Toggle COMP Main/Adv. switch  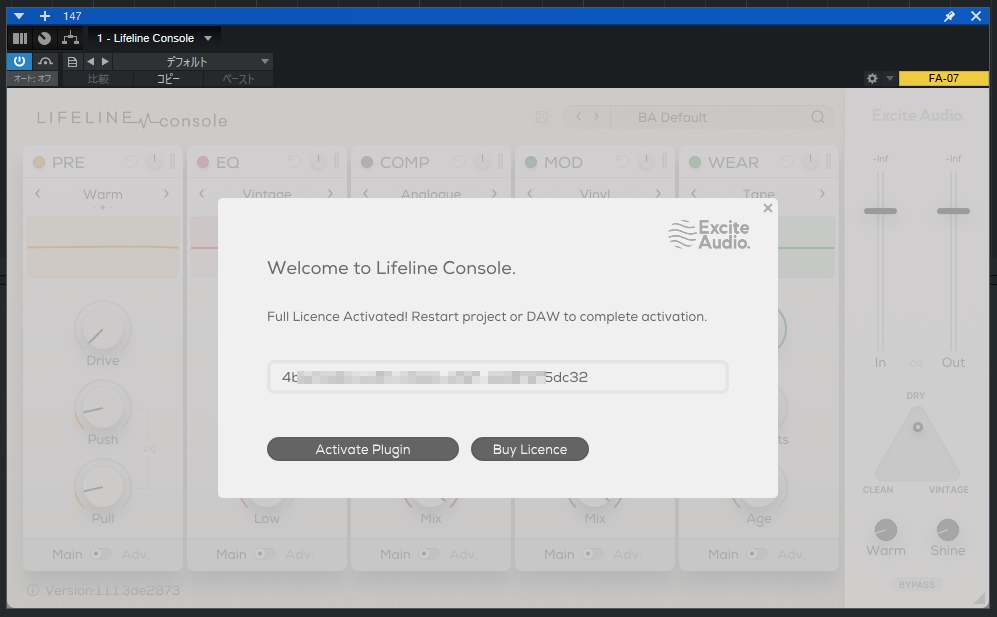pos(429,554)
